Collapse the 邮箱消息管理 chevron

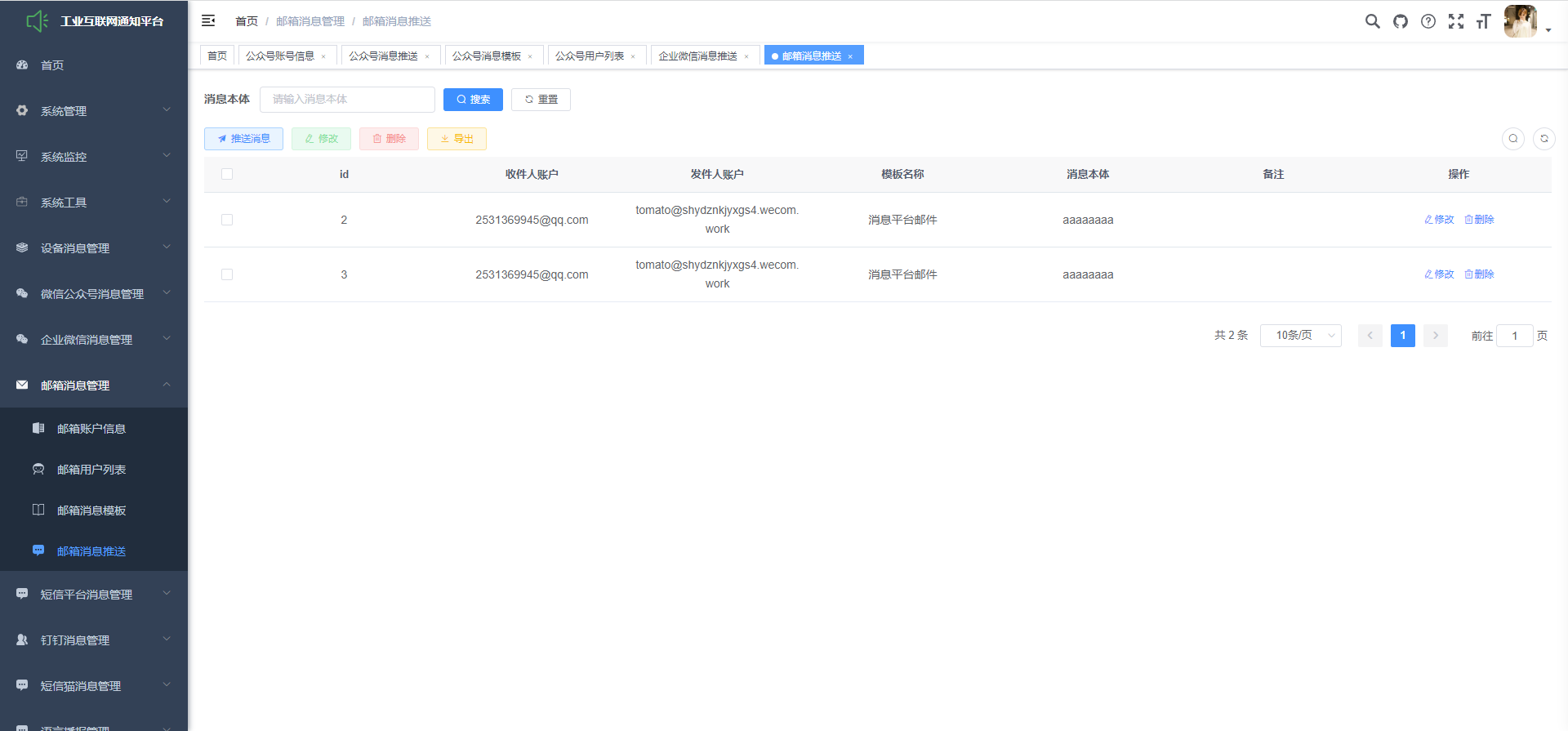[167, 384]
